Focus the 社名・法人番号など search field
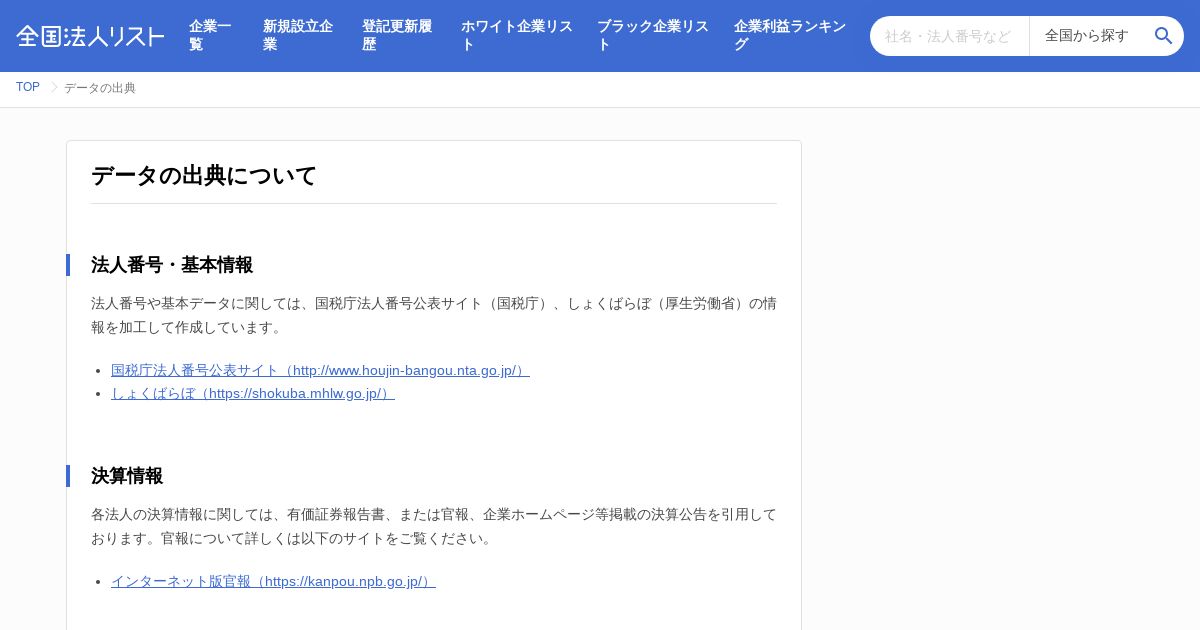Viewport: 1200px width, 630px height. pyautogui.click(x=949, y=36)
